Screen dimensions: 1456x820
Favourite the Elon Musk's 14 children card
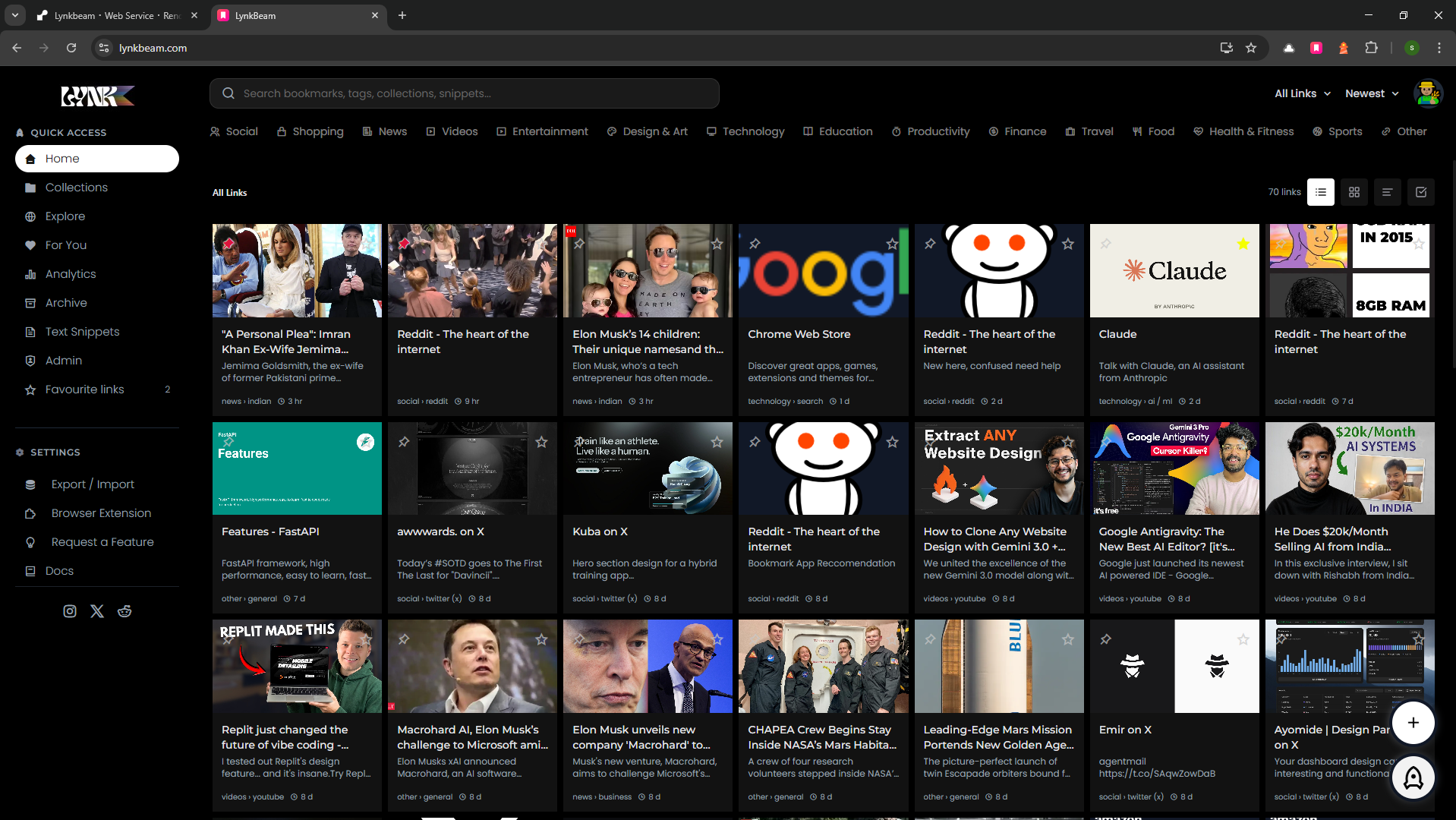click(717, 244)
